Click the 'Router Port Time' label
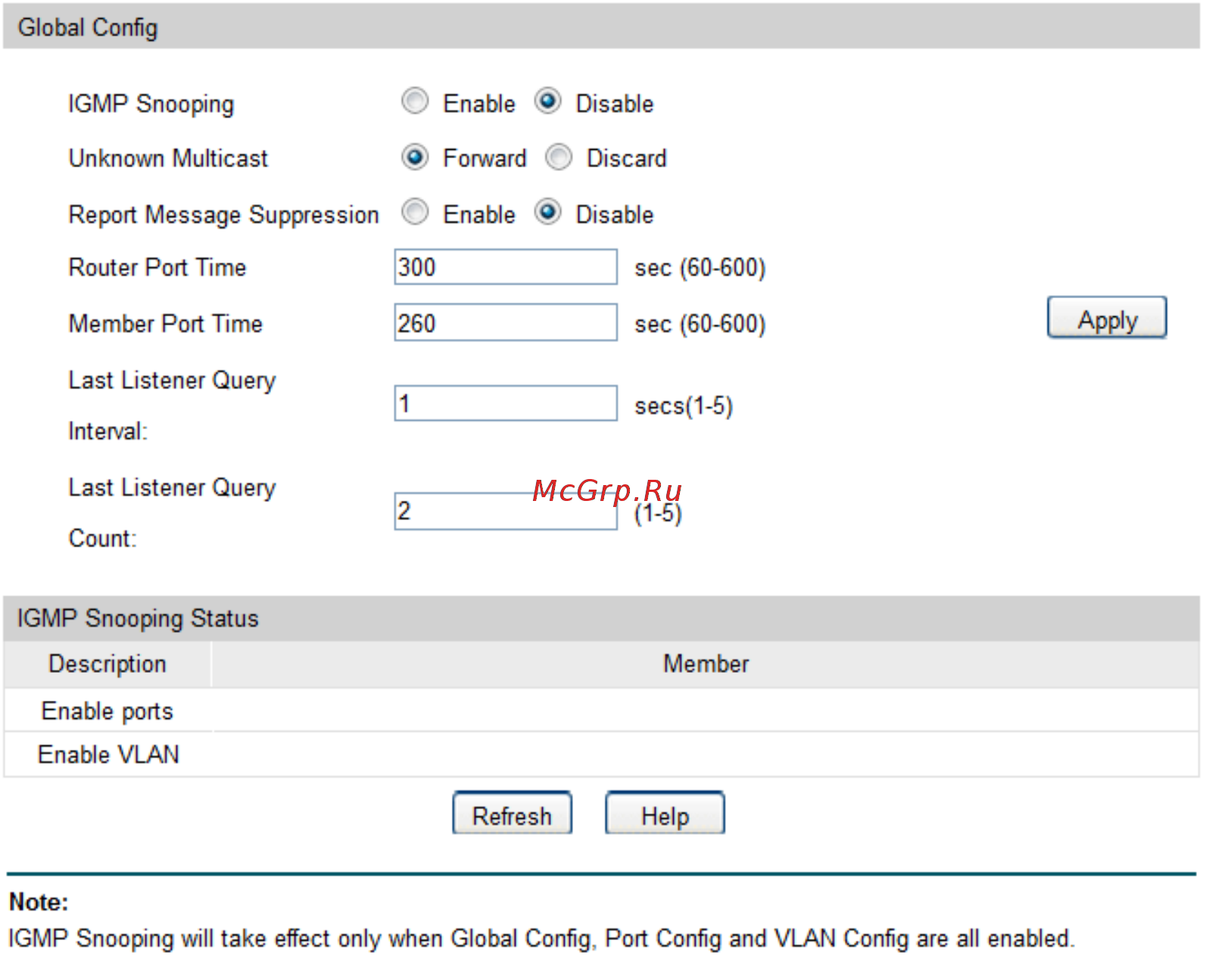This screenshot has width=1206, height=980. [x=157, y=267]
